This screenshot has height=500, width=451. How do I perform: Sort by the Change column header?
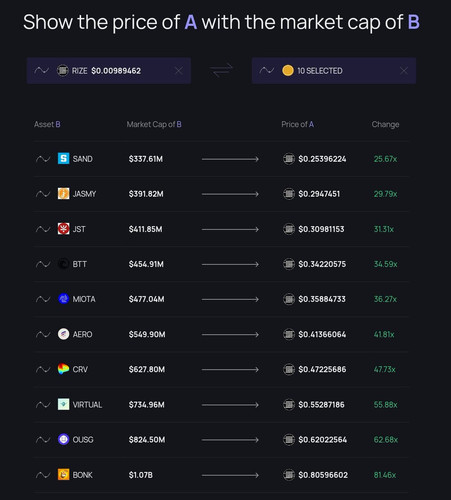point(385,124)
